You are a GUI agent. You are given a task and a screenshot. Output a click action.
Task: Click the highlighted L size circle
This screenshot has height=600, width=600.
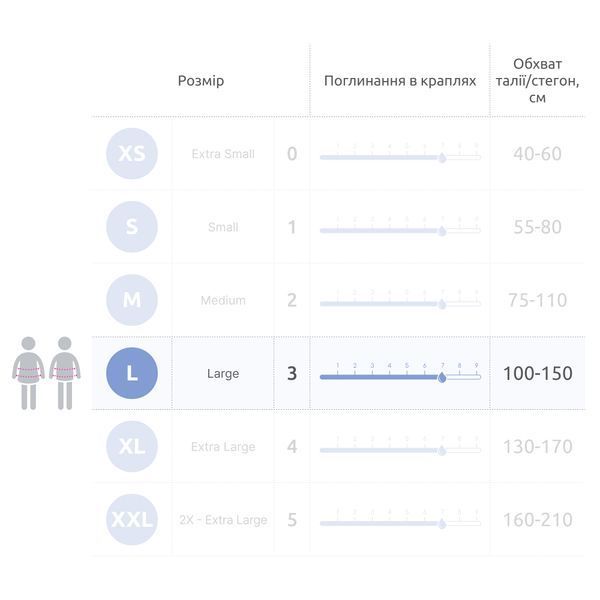[x=132, y=373]
